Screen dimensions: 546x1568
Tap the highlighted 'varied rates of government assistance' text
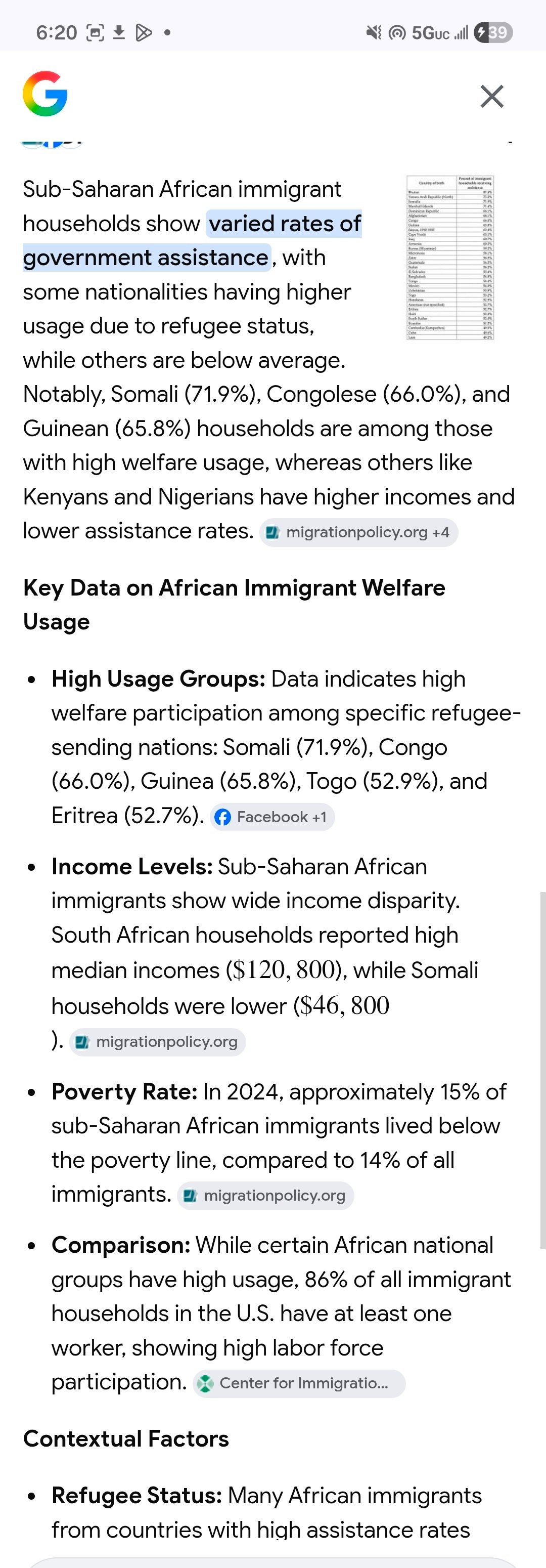click(x=192, y=240)
